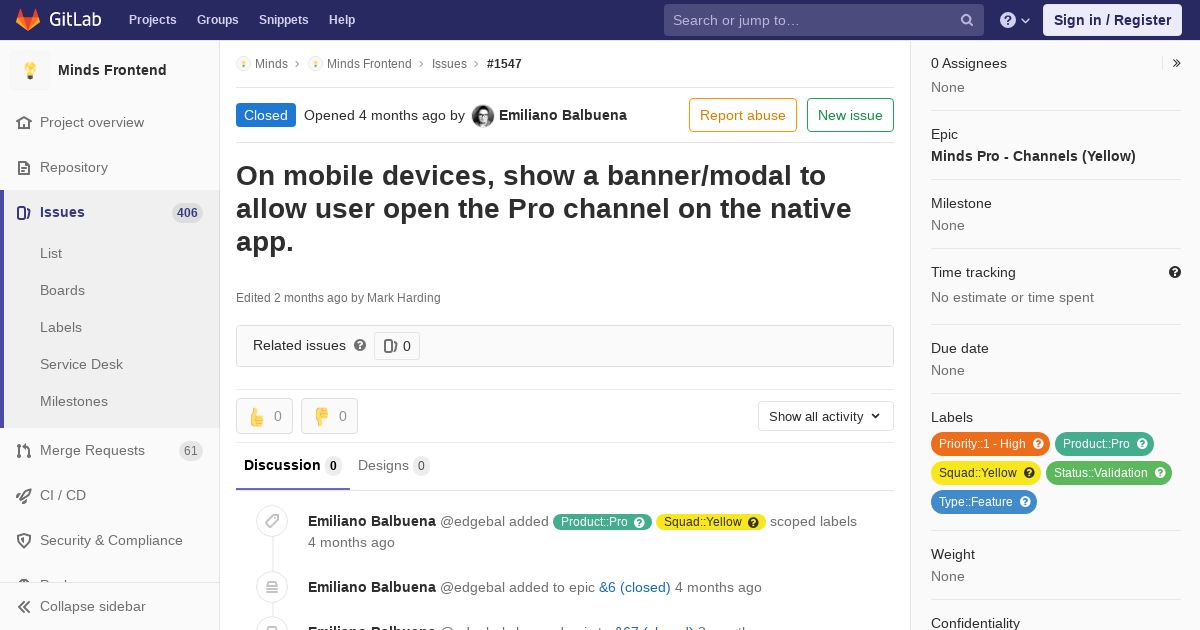Click help icon on Product::Pro sidebar label
This screenshot has width=1200, height=630.
click(1142, 444)
